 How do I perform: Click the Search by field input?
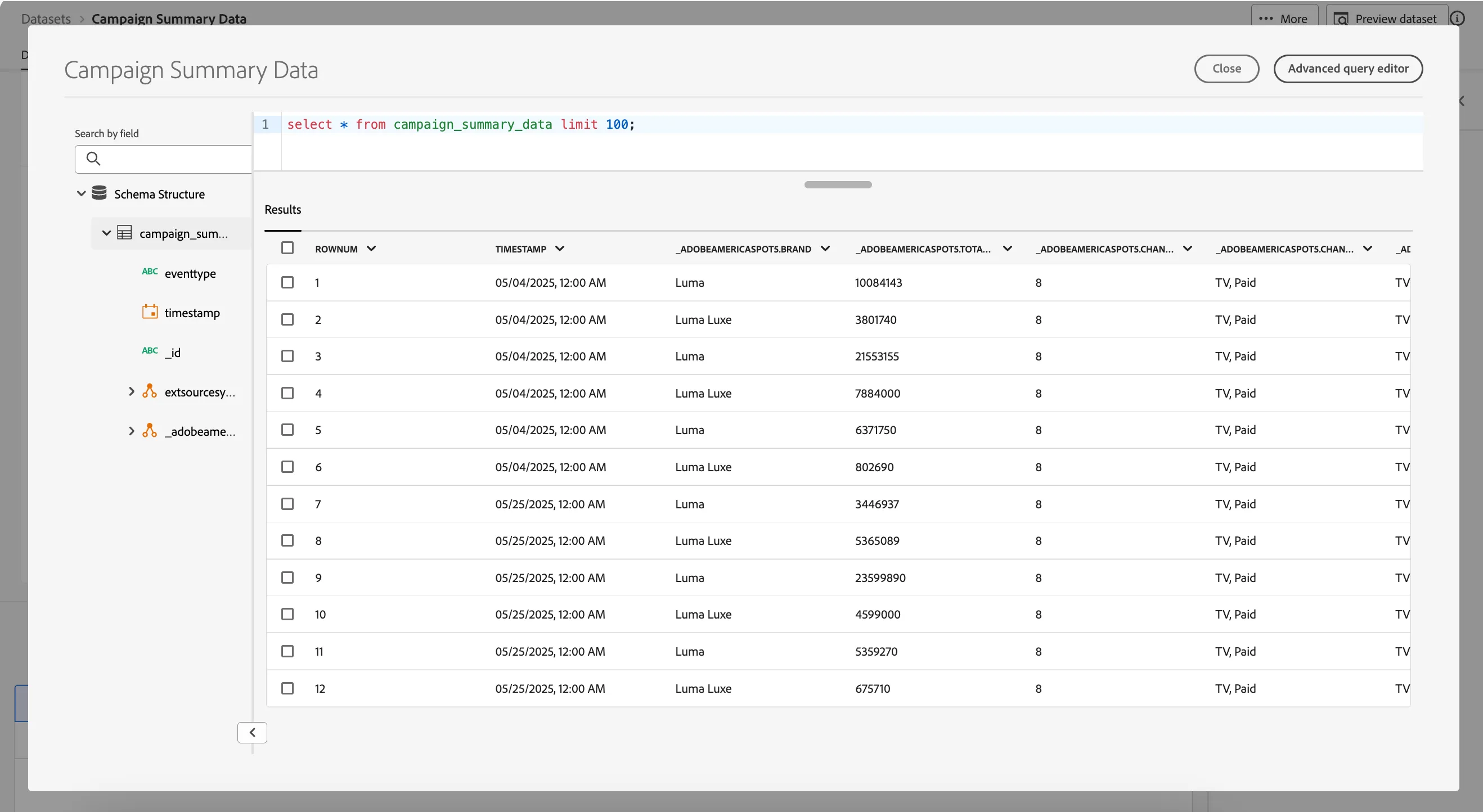(164, 159)
